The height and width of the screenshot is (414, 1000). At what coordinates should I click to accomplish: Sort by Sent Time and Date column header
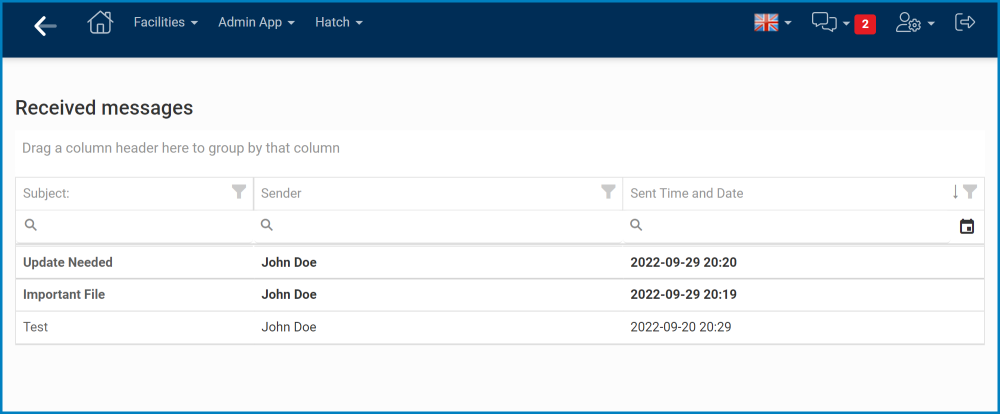(687, 193)
